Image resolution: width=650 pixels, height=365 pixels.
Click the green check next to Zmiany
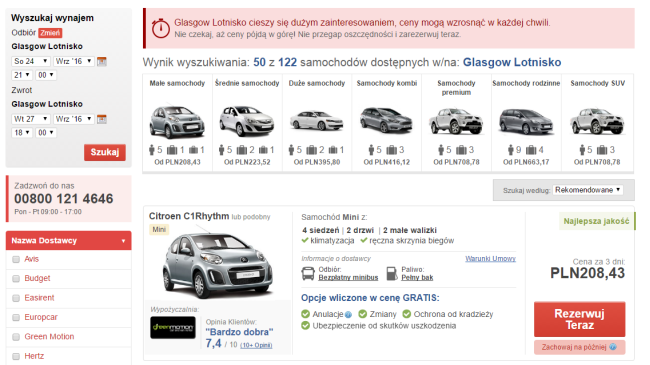363,314
